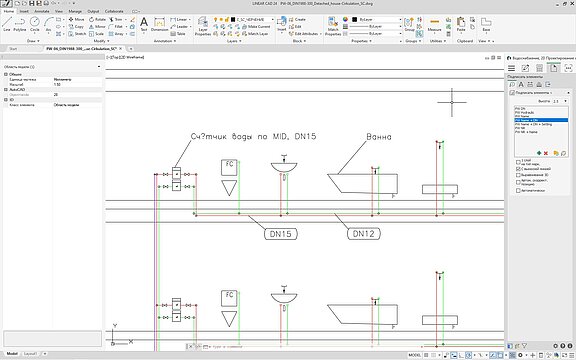Viewport: 576px width, 360px height.
Task: Click the red X delete-template icon
Action: (x=546, y=153)
